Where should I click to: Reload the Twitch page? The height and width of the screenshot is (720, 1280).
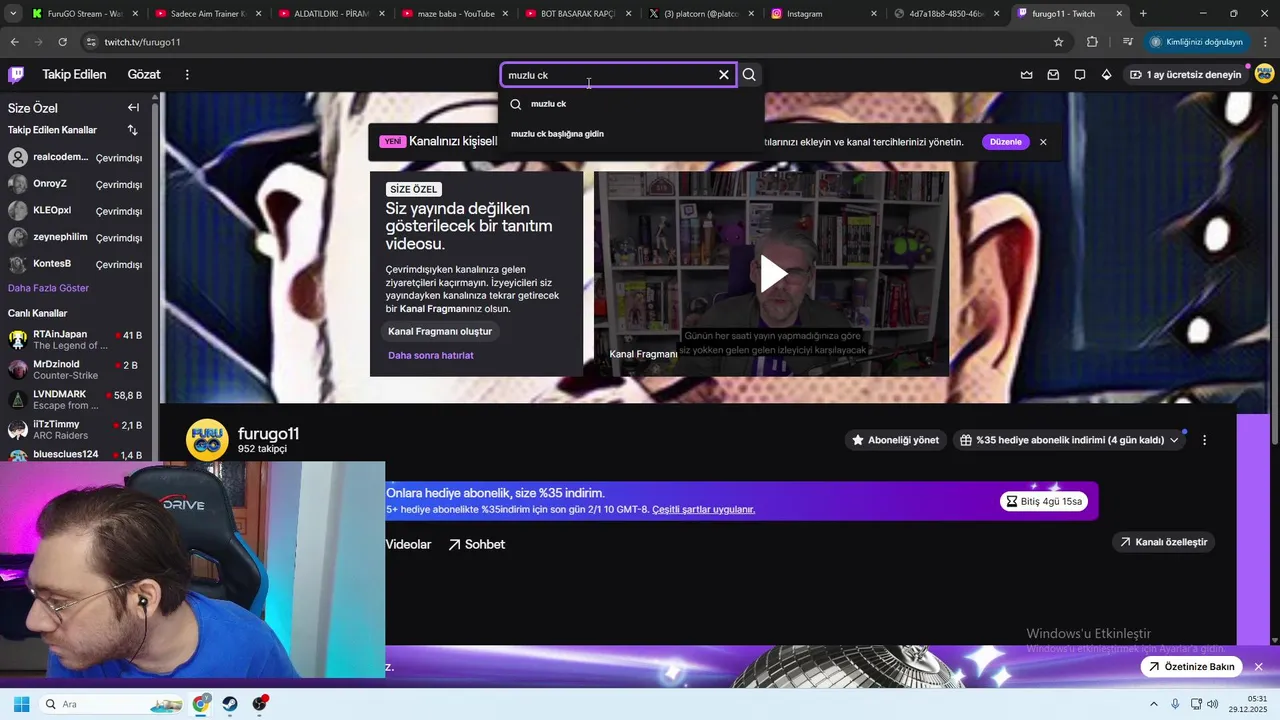tap(62, 42)
